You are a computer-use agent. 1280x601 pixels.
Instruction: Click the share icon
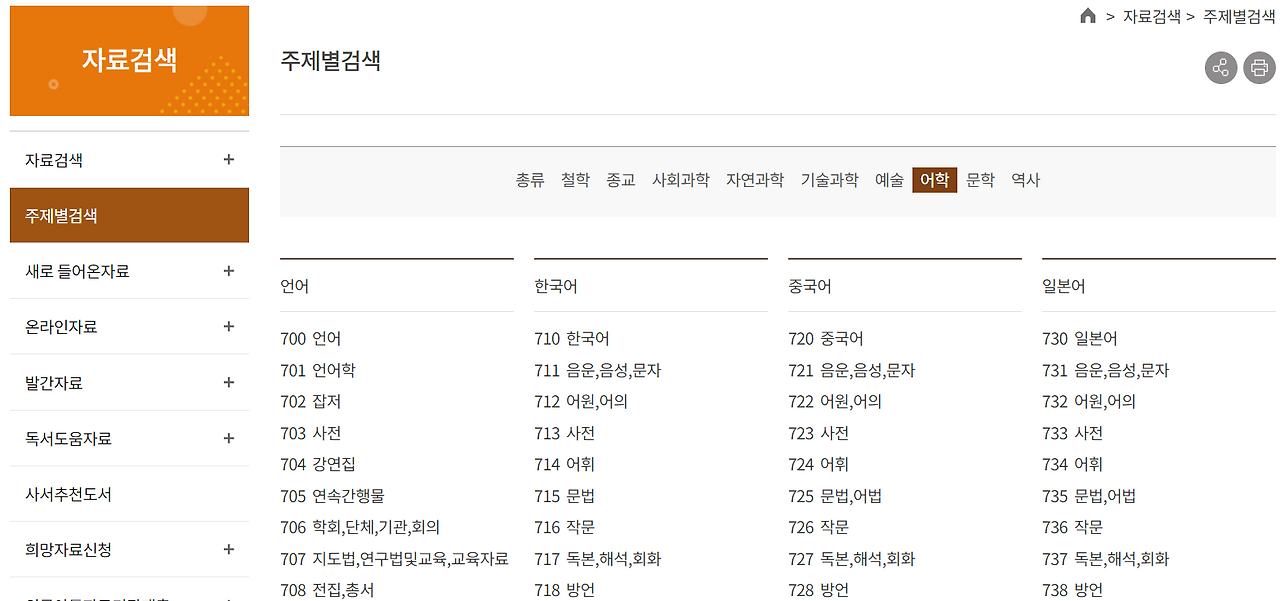pos(1220,68)
